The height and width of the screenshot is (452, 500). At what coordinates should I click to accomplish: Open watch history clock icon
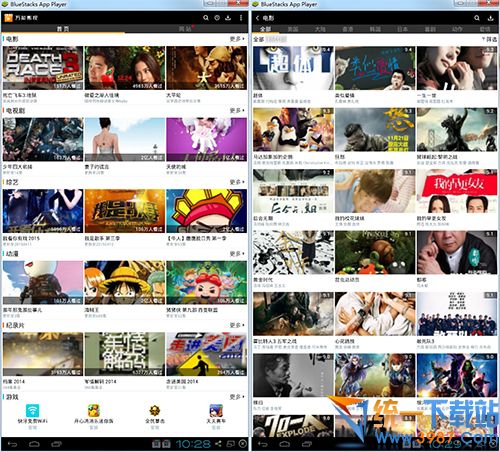(217, 18)
